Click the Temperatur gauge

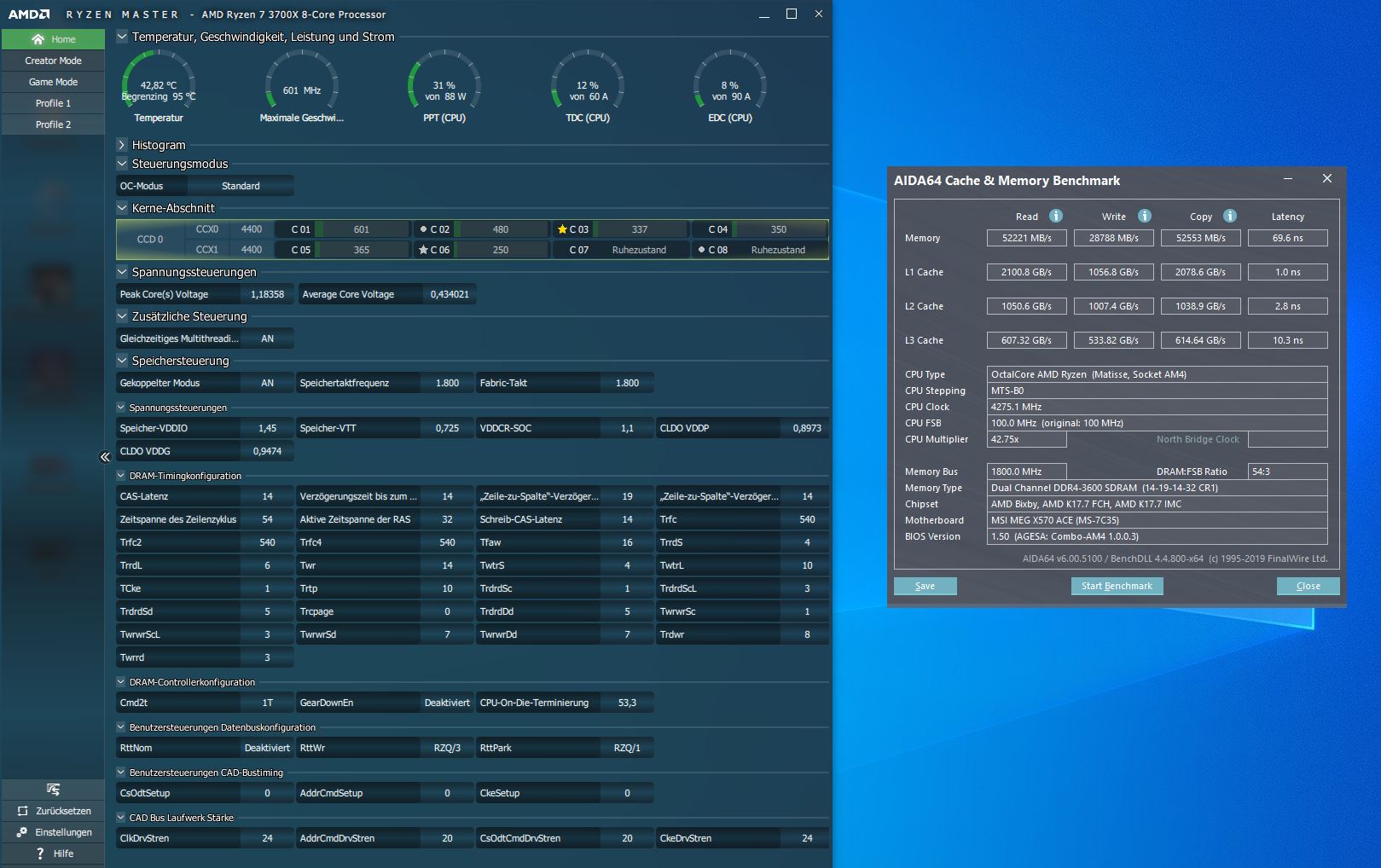coord(159,86)
